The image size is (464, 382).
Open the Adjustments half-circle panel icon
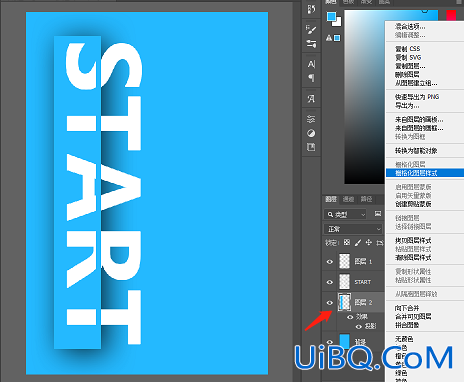[311, 133]
